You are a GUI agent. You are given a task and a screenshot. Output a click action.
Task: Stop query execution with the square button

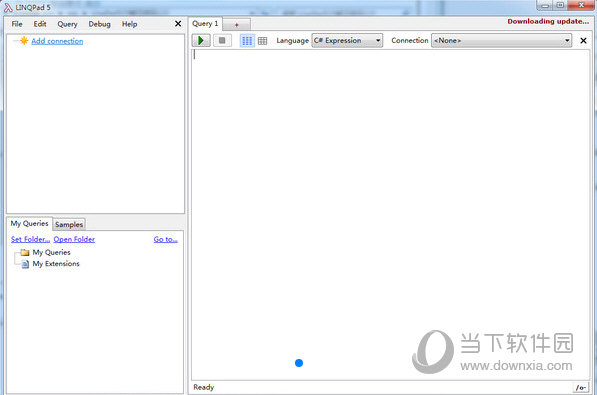[222, 40]
